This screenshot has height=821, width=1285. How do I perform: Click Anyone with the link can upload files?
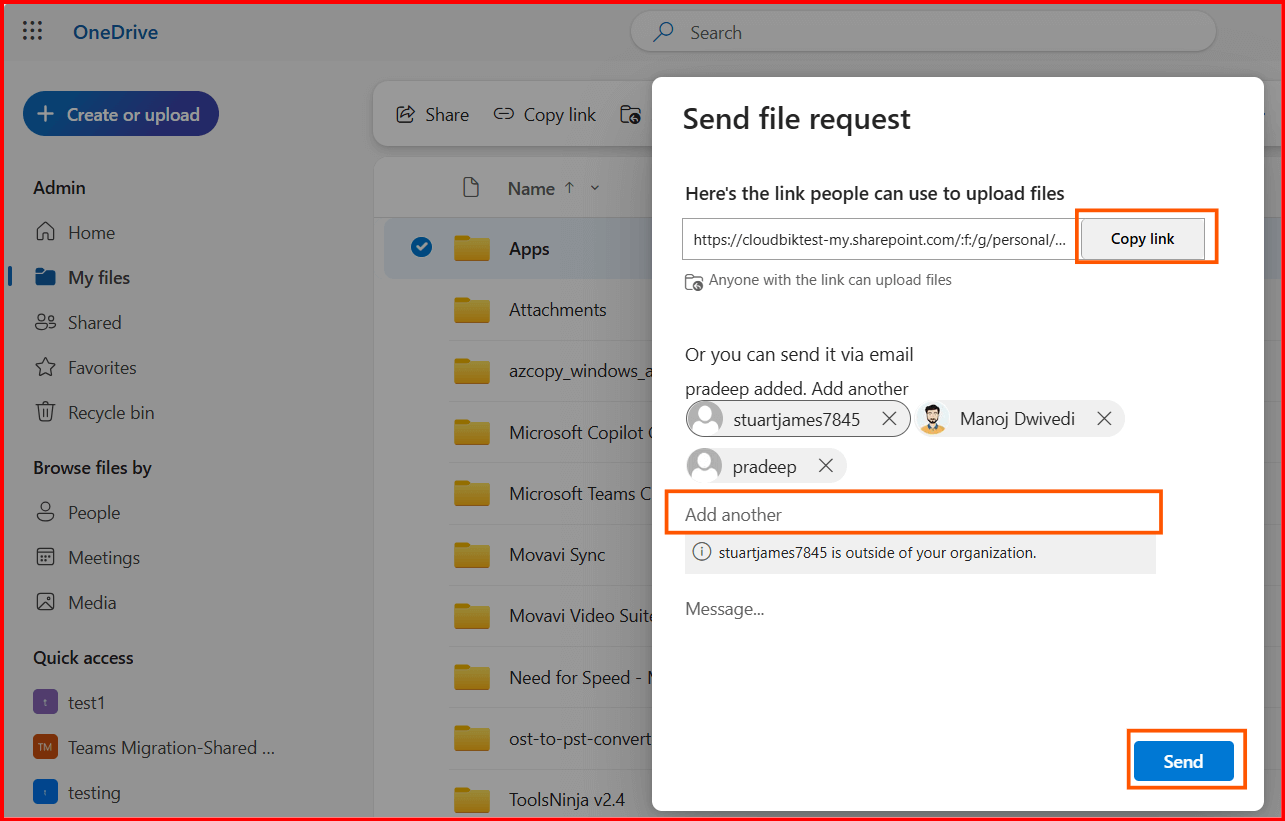830,280
